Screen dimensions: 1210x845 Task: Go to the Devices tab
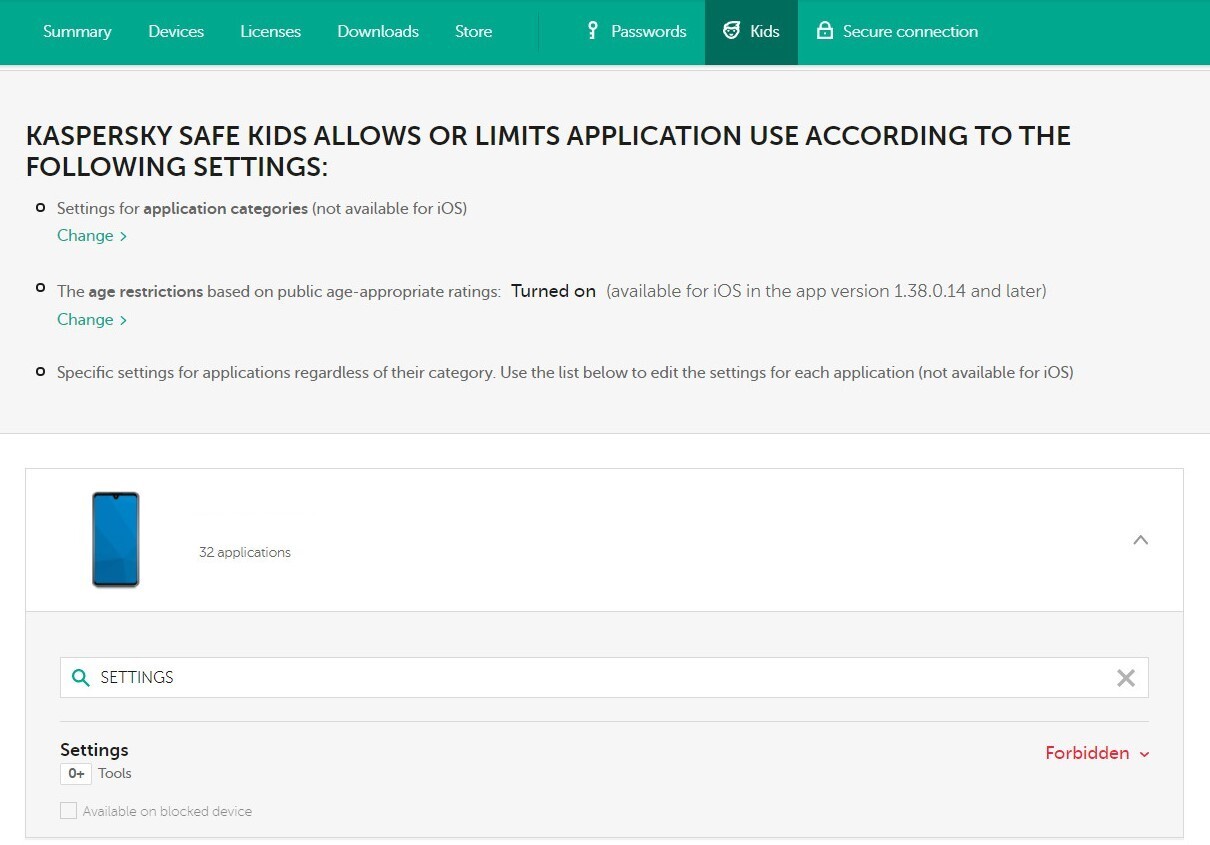[176, 32]
